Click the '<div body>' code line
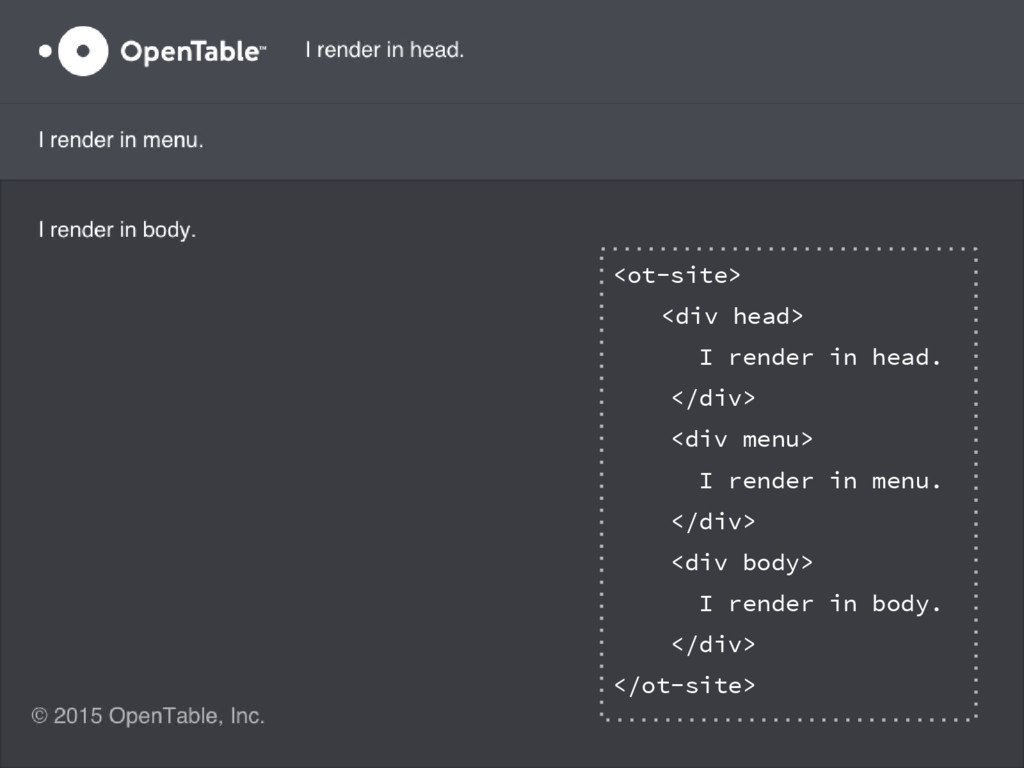This screenshot has height=768, width=1024. [742, 563]
